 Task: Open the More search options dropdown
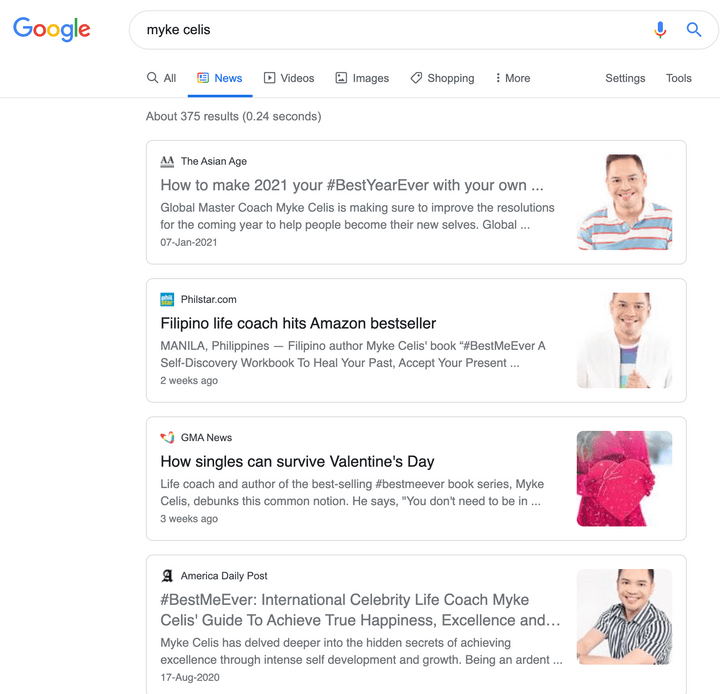coord(512,78)
